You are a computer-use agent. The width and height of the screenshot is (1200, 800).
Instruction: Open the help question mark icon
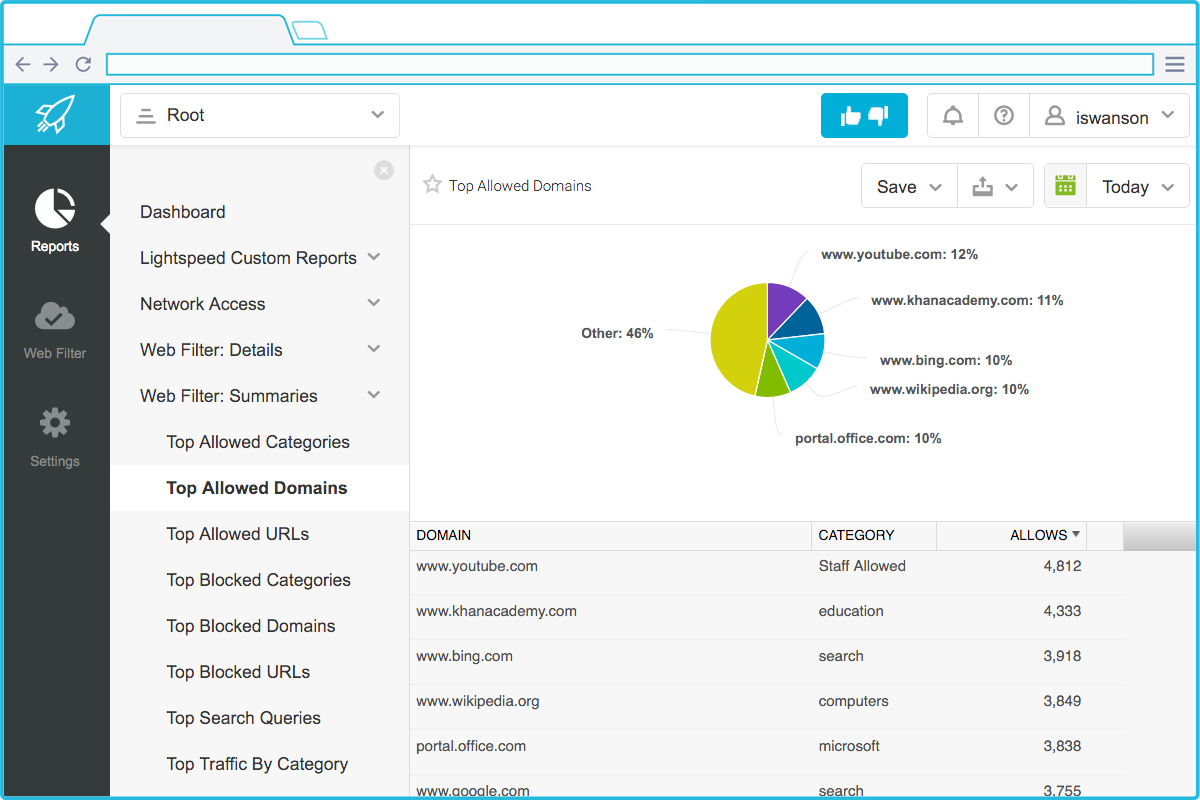[1004, 116]
